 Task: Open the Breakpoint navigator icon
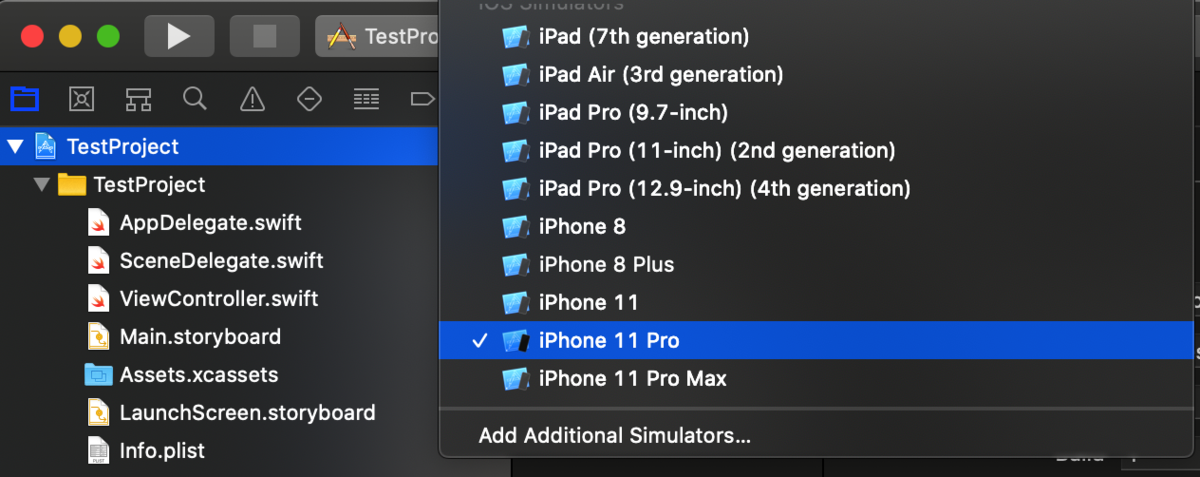coord(423,98)
